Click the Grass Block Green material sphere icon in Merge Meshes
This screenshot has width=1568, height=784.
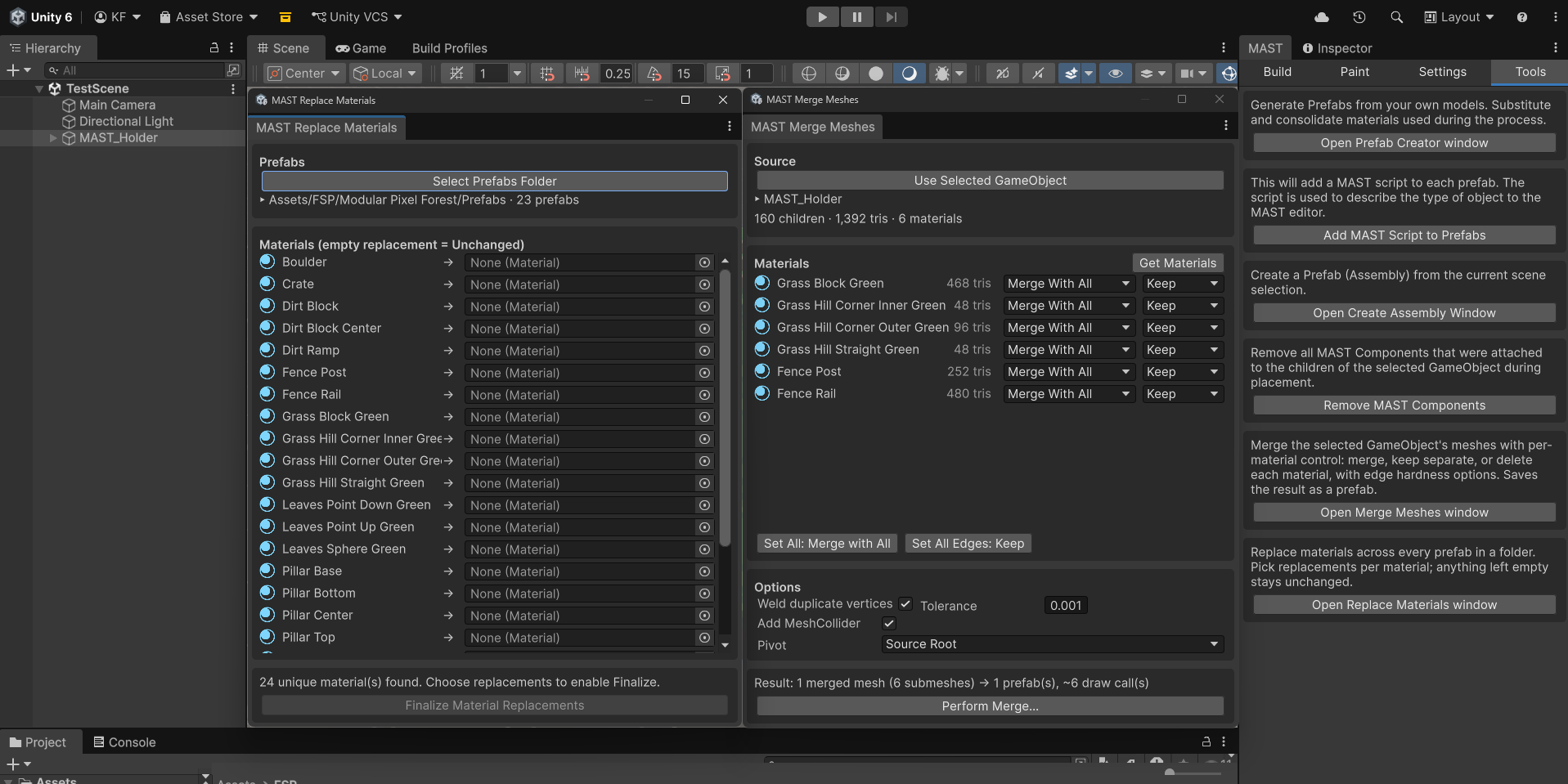pos(762,283)
